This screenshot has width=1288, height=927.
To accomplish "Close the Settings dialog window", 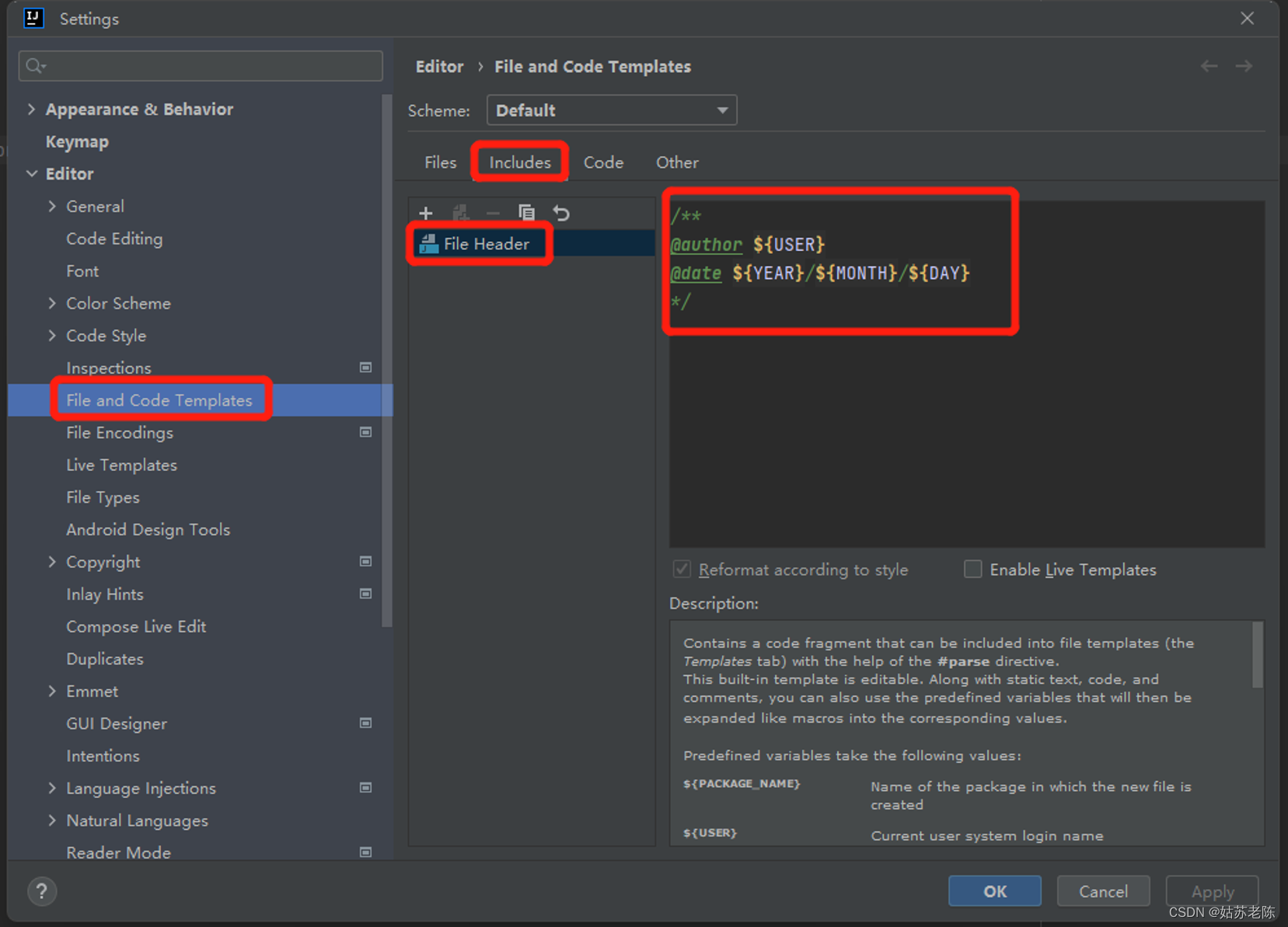I will coord(1247,18).
